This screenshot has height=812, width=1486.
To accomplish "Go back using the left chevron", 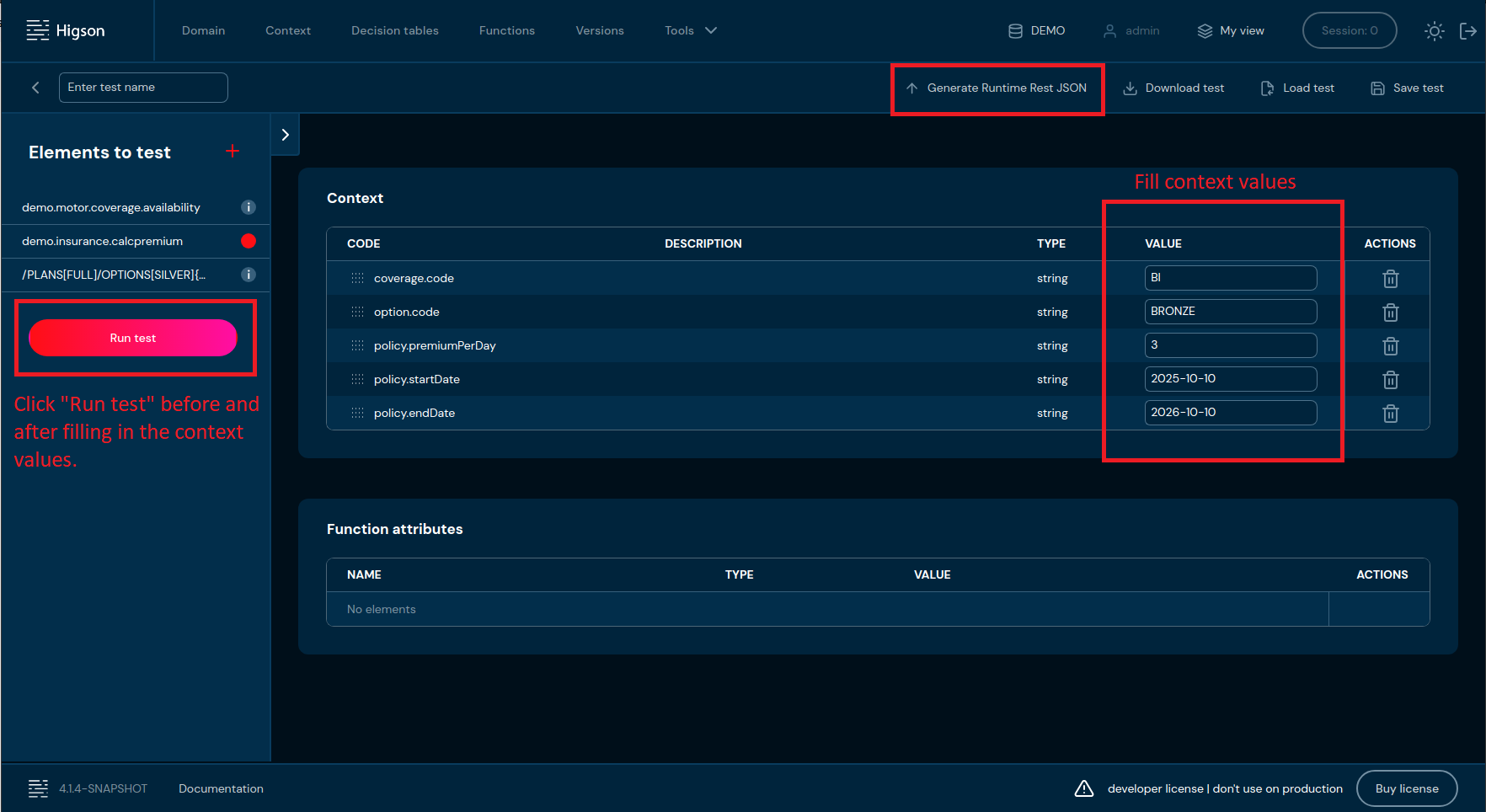I will pyautogui.click(x=35, y=88).
